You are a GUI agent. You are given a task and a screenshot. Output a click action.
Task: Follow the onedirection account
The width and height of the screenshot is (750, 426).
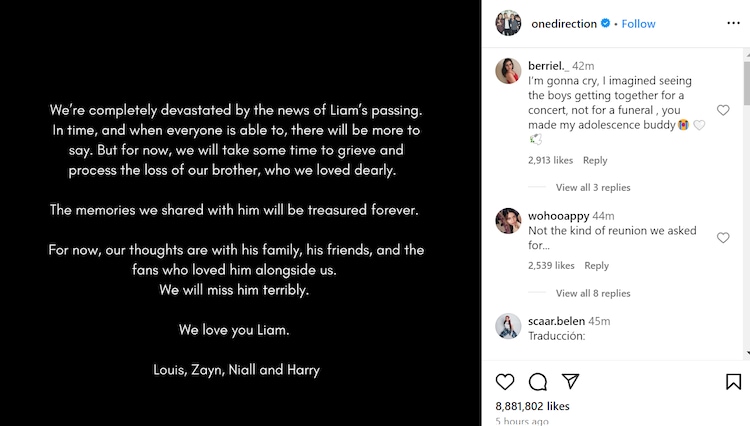(639, 24)
